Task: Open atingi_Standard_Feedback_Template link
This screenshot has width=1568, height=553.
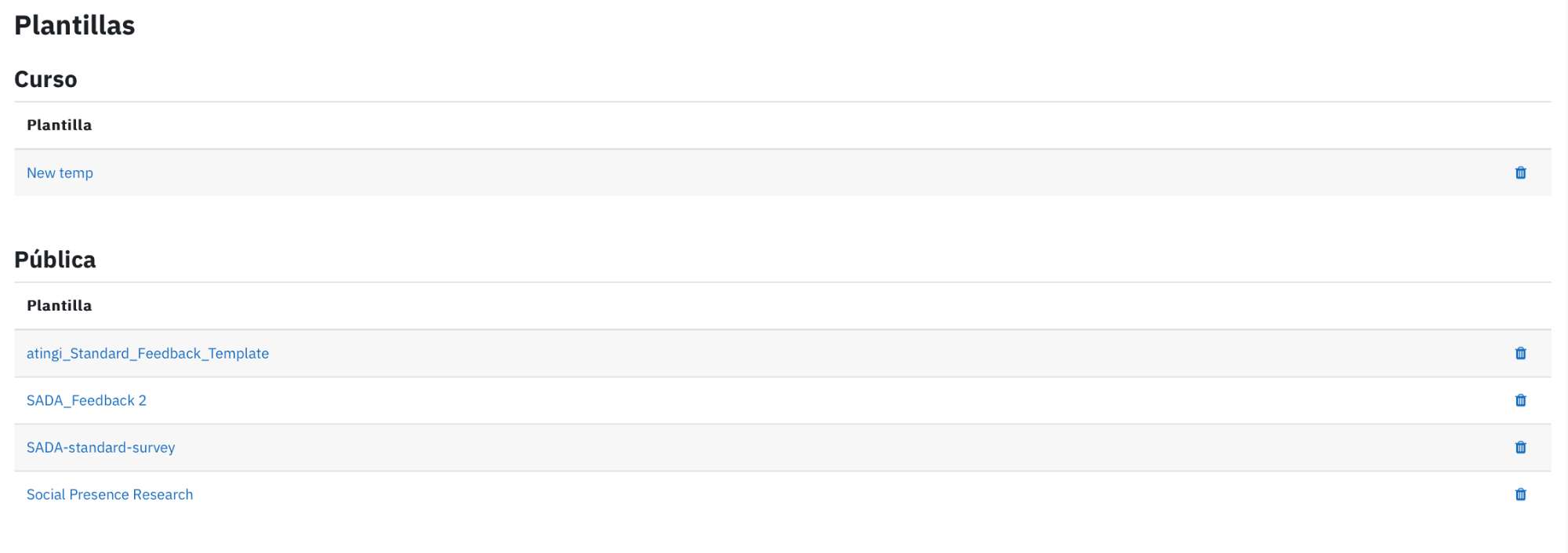Action: click(x=147, y=353)
